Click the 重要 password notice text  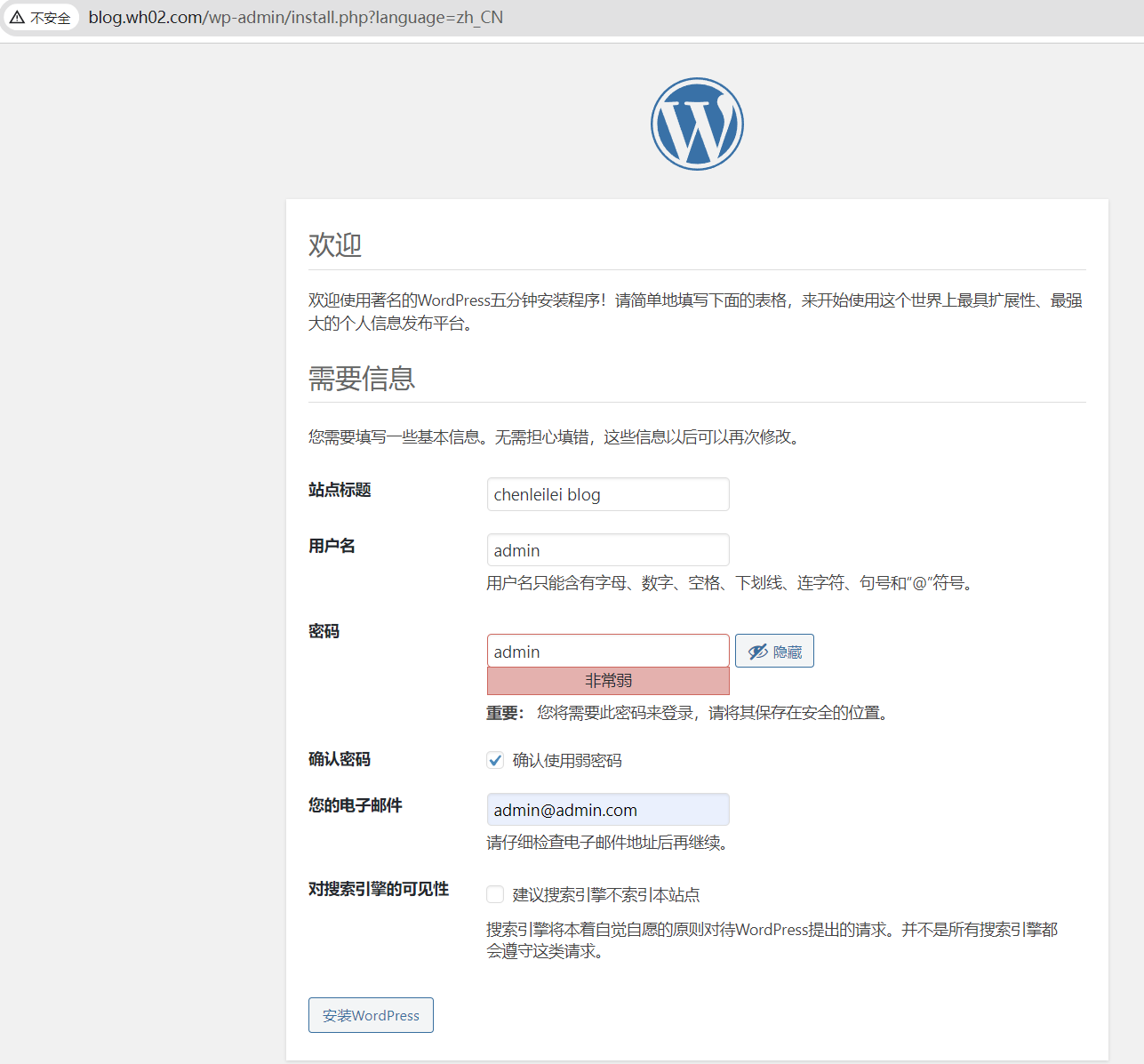pos(689,713)
